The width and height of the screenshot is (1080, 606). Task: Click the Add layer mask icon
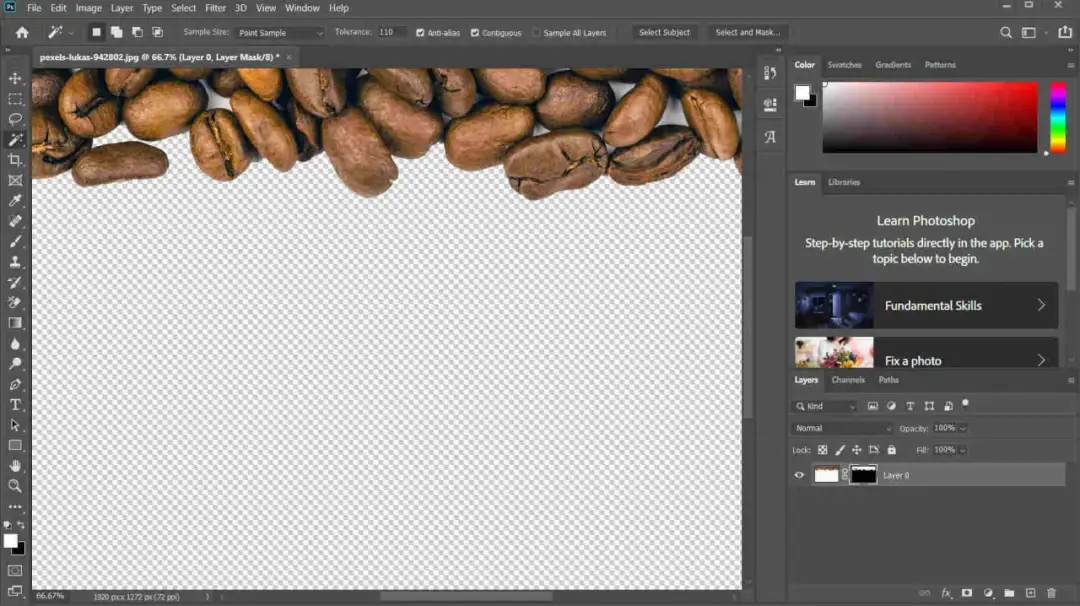pos(967,592)
